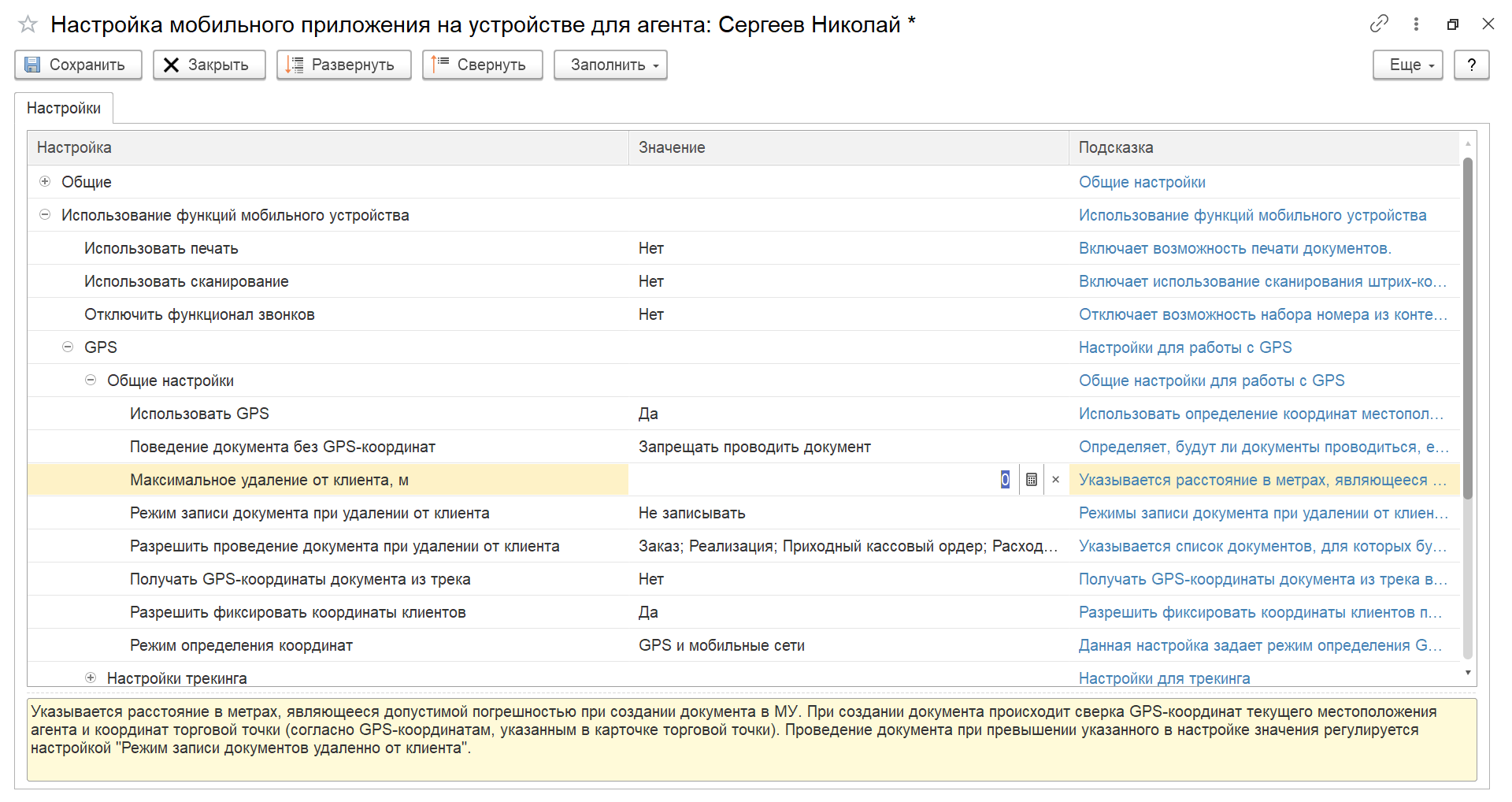The height and width of the screenshot is (802, 1512).
Task: Click the description text panel at bottom
Action: coord(751,740)
